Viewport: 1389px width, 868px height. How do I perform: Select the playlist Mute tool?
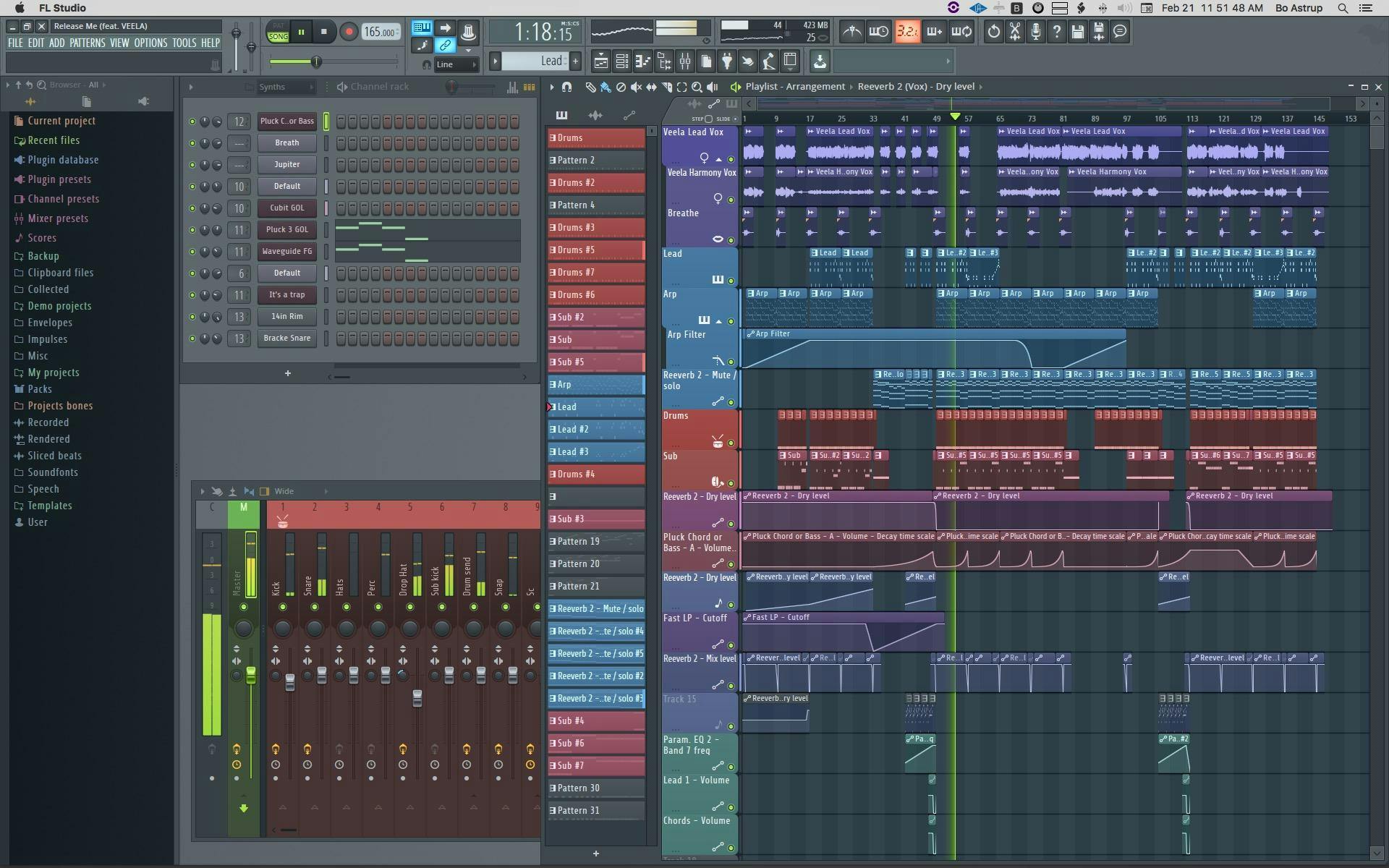(x=636, y=87)
